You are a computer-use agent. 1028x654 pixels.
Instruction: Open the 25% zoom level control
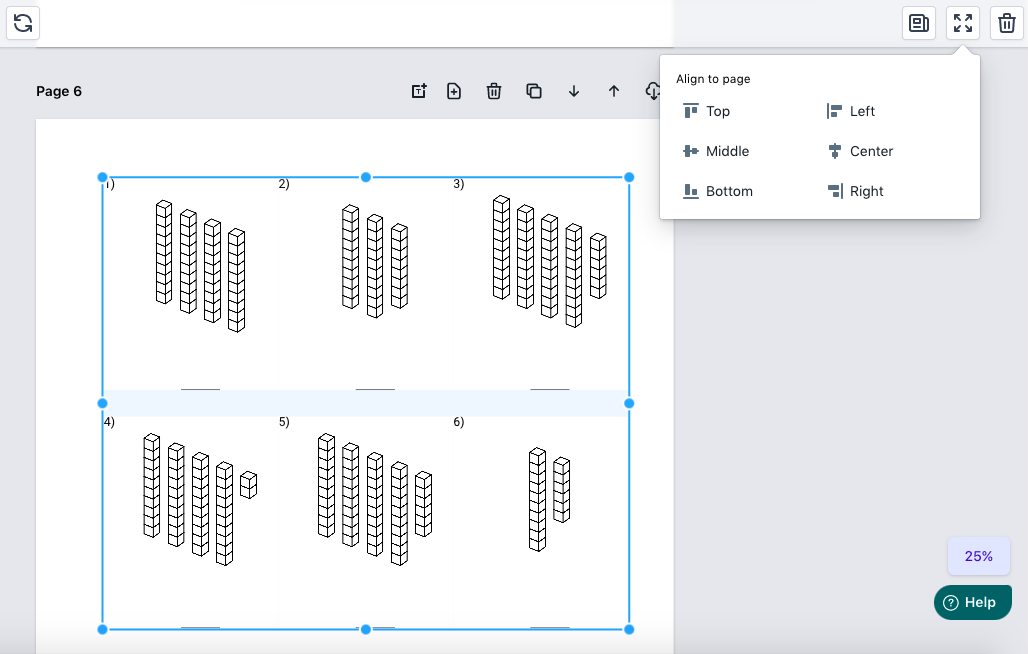[978, 556]
